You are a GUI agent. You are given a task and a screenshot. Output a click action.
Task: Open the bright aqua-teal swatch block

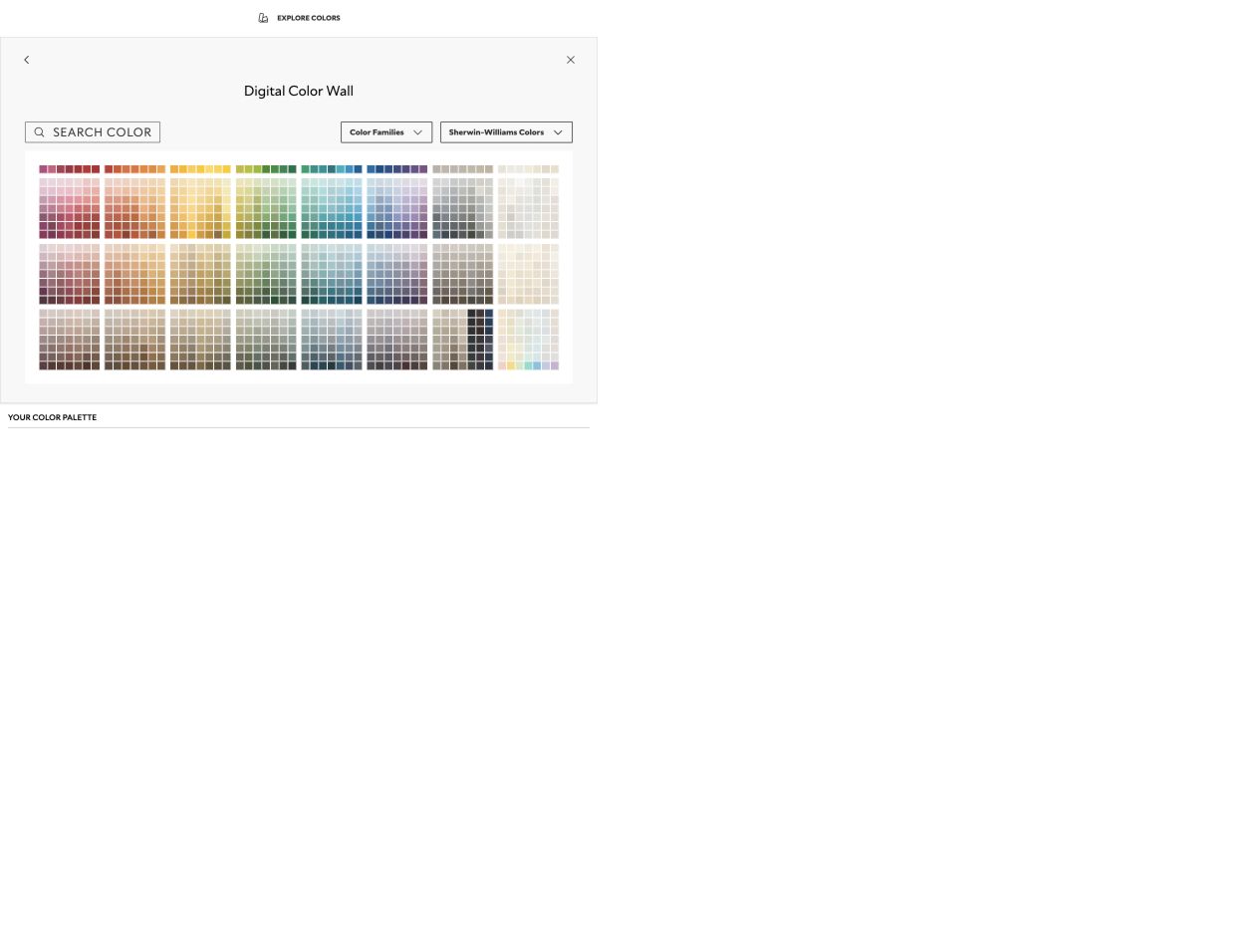(x=332, y=208)
